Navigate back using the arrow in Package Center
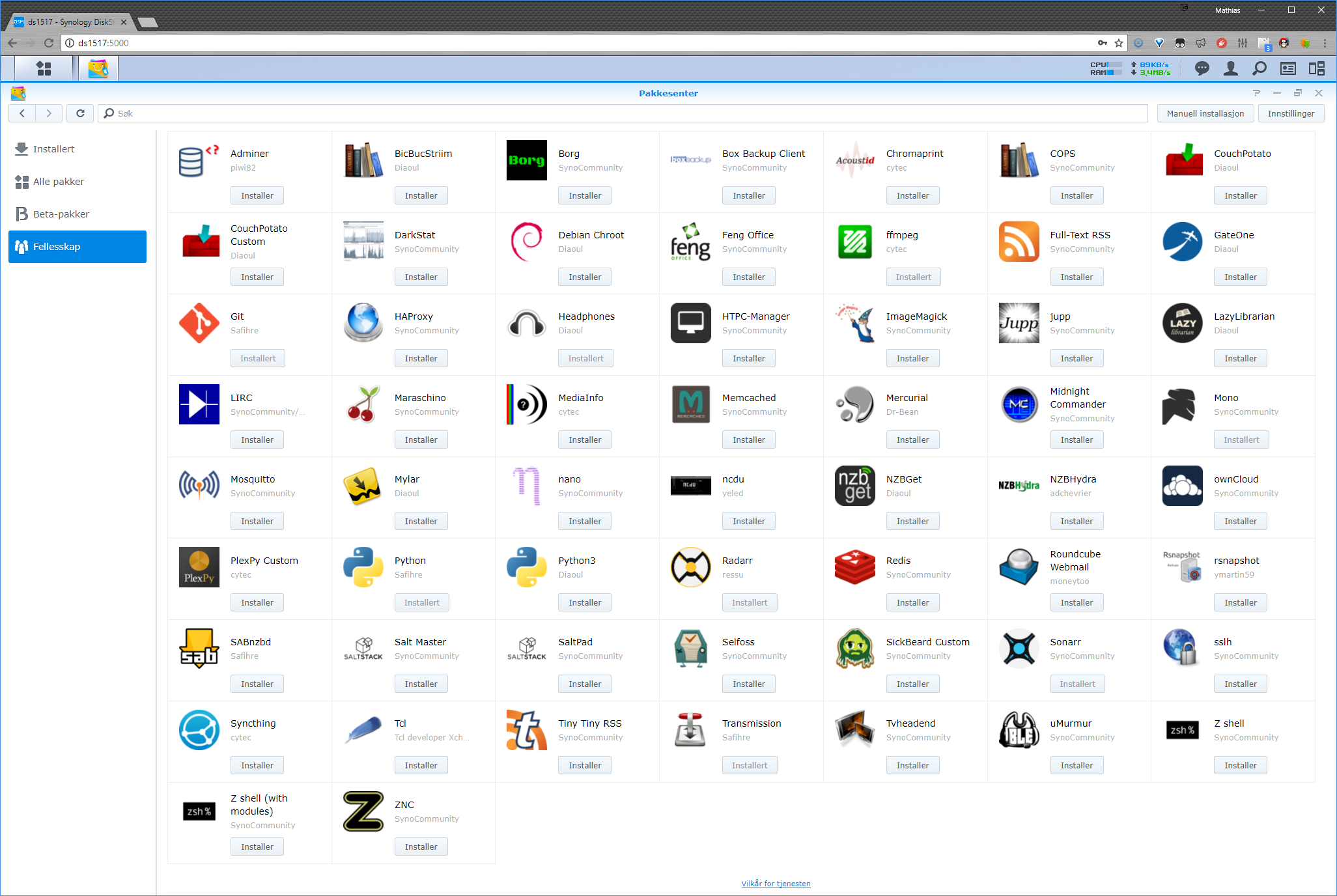Screen dimensions: 1337x896 22,113
